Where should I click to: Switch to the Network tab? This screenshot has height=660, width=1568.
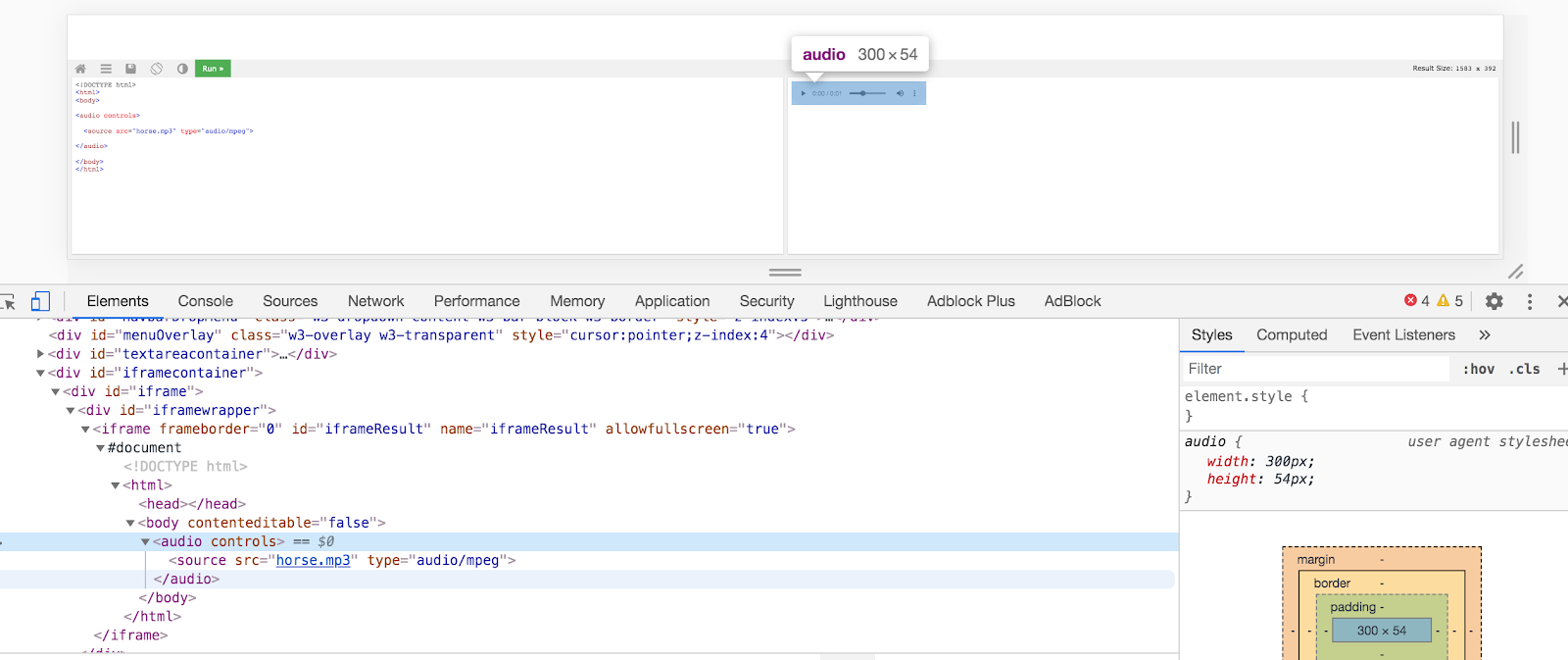click(376, 301)
